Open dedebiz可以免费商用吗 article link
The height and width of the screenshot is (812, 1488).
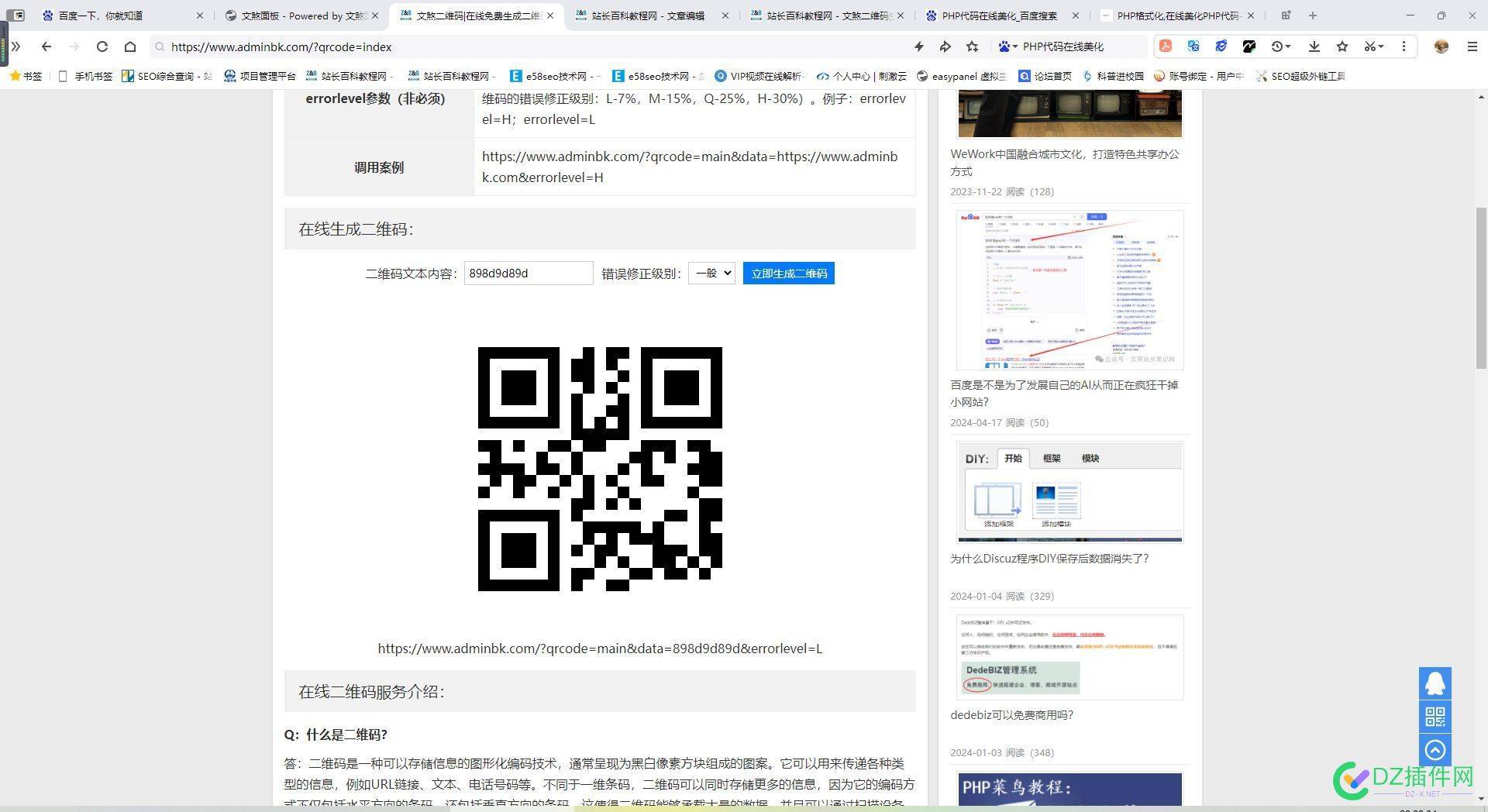click(1012, 715)
